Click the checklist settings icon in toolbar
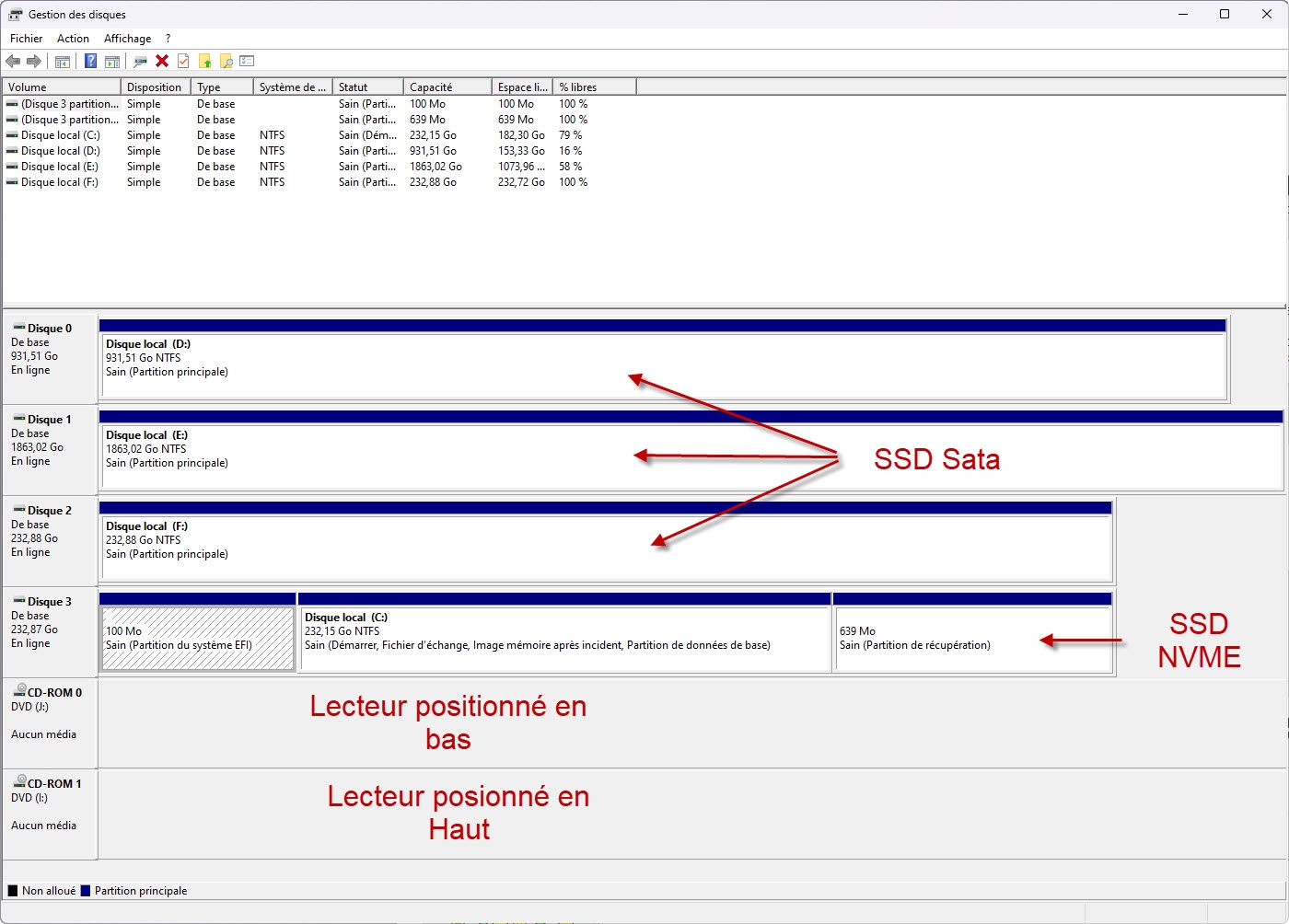The image size is (1289, 924). [247, 62]
